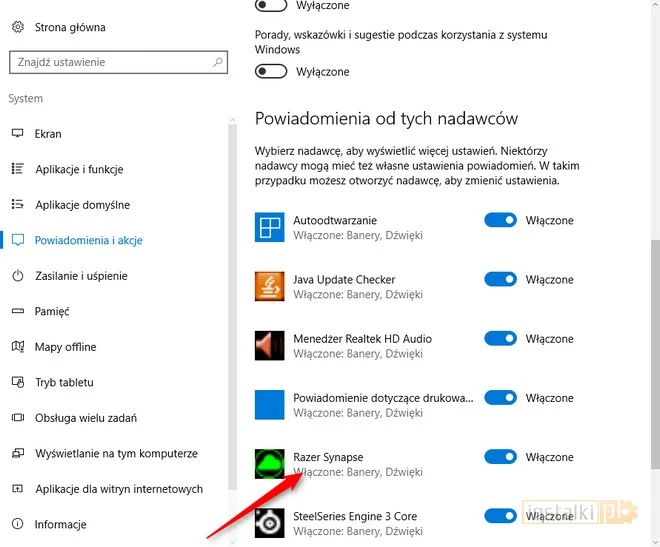Viewport: 660px width, 547px height.
Task: Click the Autoodtwarzanie app icon
Action: point(270,227)
